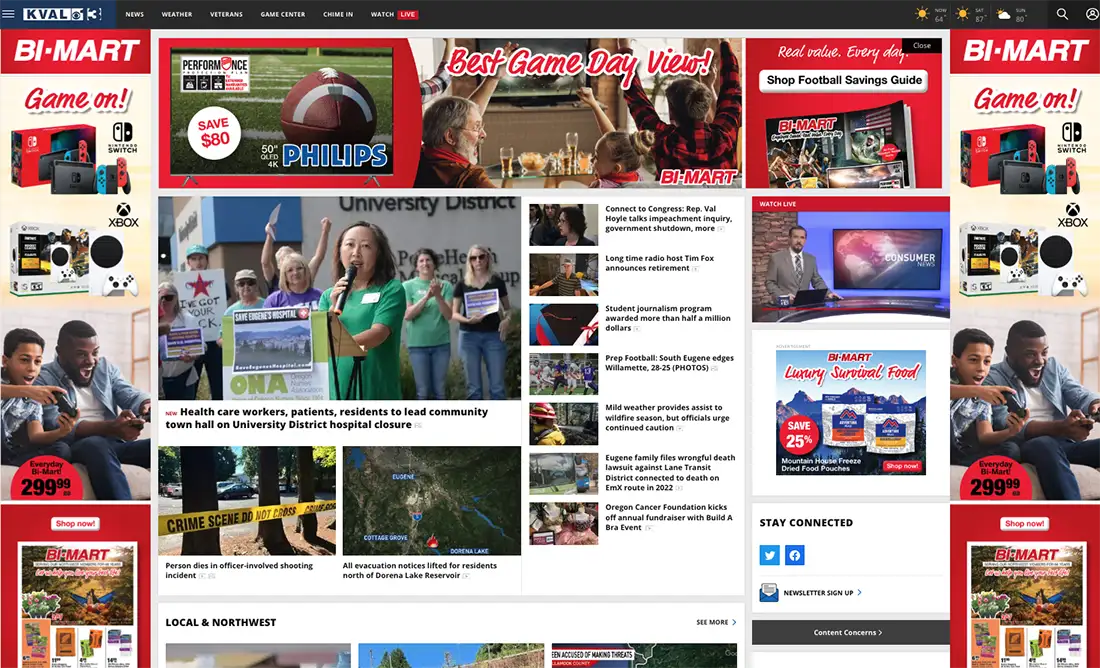1100x668 pixels.
Task: Click Sunday's partly cloudy forecast icon
Action: pos(1004,14)
